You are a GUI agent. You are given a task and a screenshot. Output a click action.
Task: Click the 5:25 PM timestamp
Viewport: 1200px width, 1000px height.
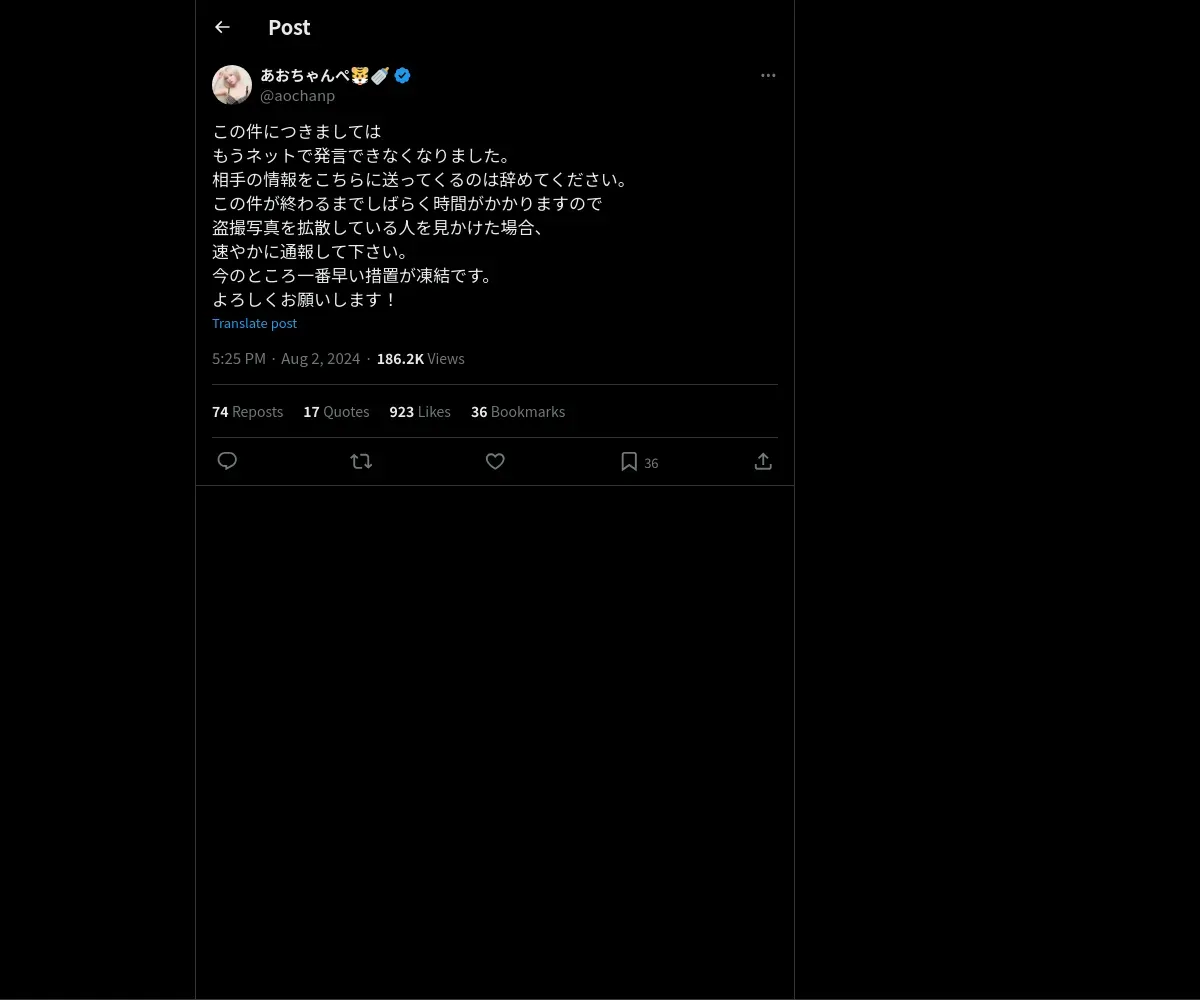tap(239, 359)
